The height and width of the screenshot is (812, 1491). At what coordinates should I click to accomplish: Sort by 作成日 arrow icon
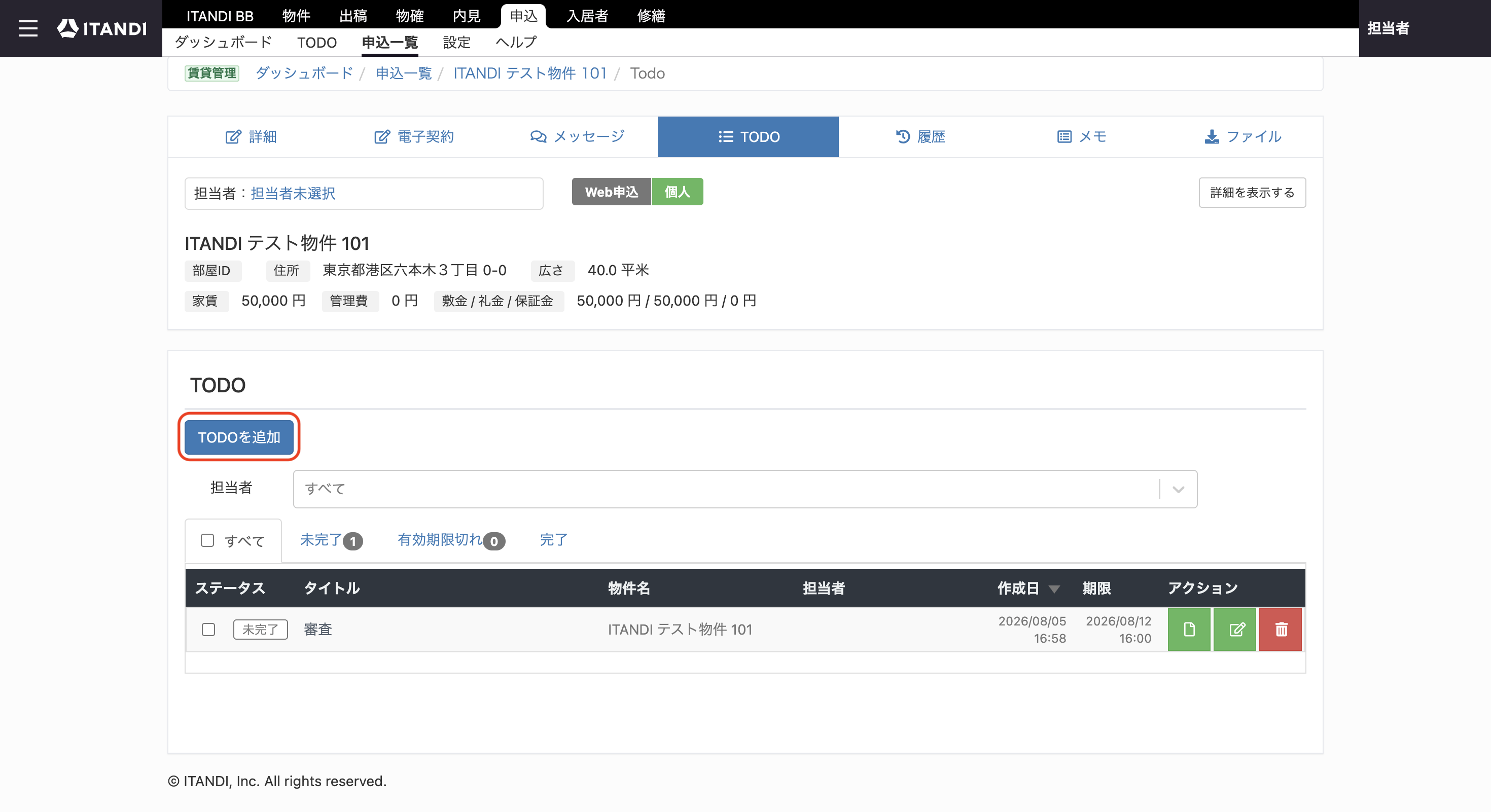(1054, 589)
